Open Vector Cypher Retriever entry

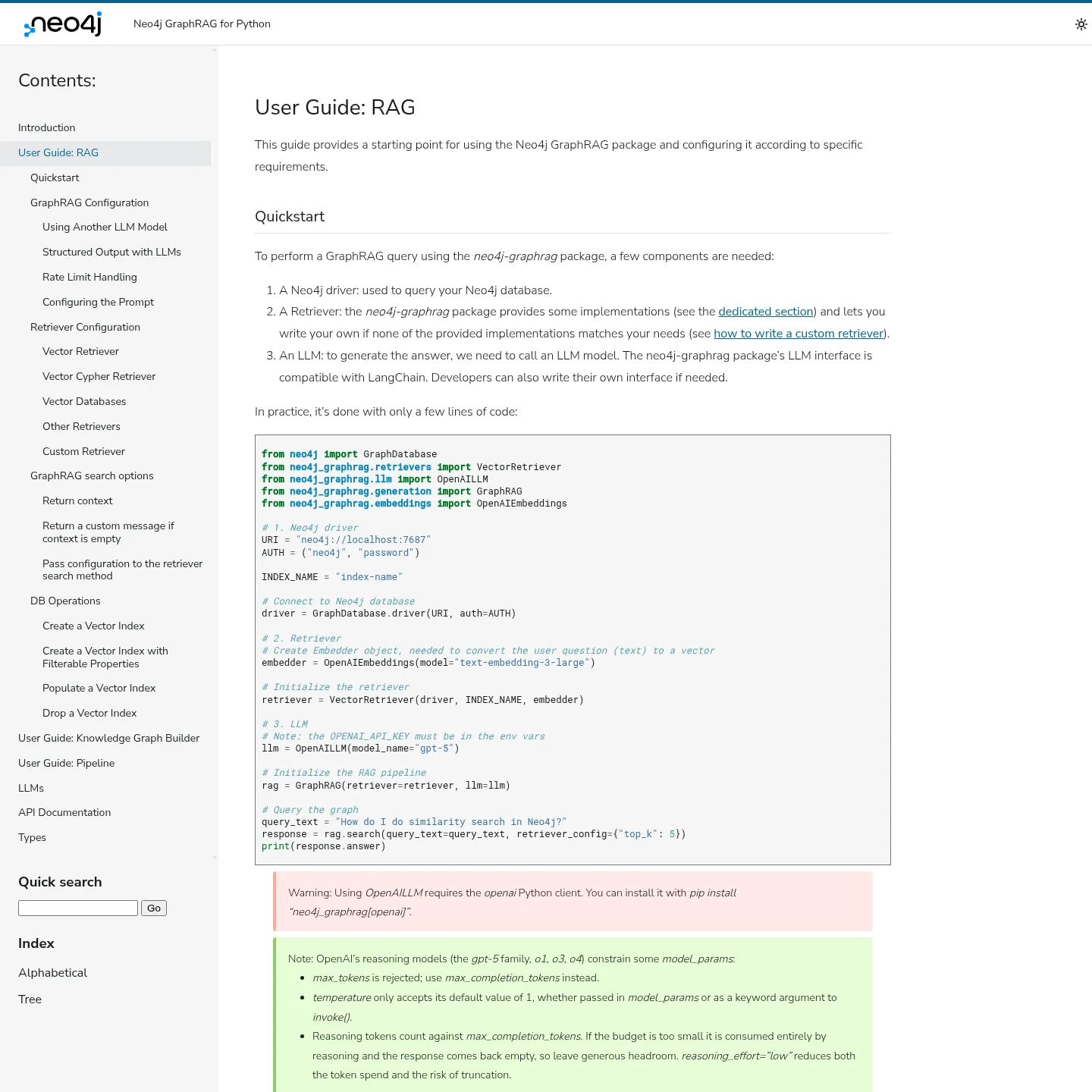pyautogui.click(x=99, y=376)
